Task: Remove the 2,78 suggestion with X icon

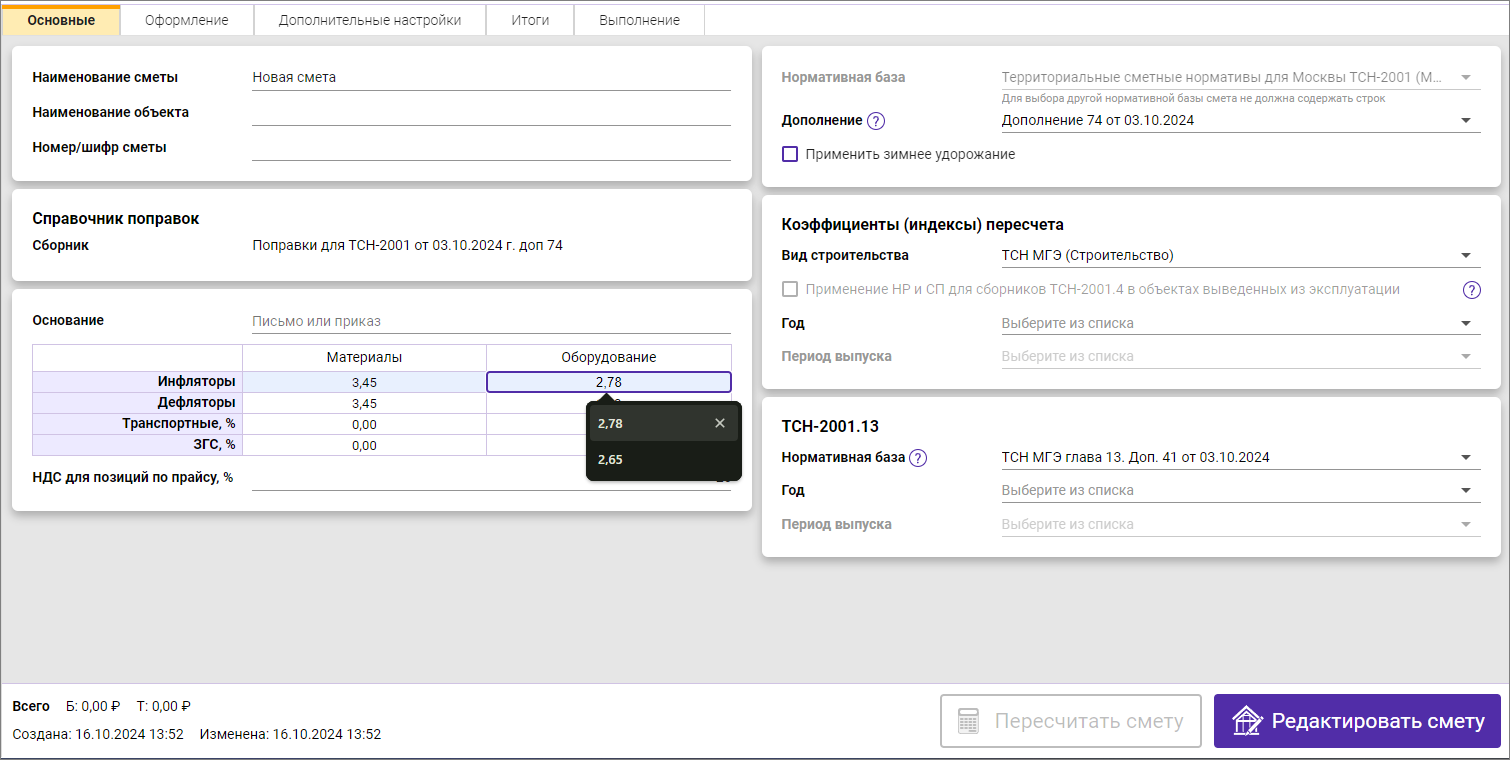Action: [x=720, y=423]
